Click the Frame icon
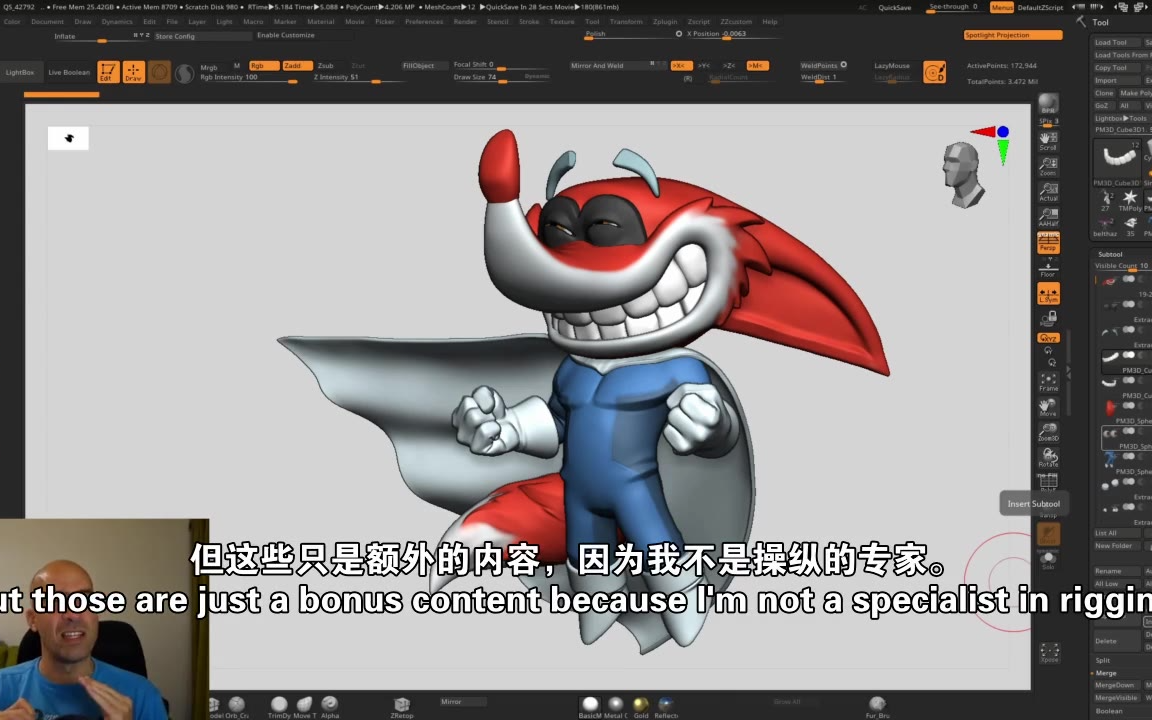Screen dimensions: 1152x720 coord(1048,382)
